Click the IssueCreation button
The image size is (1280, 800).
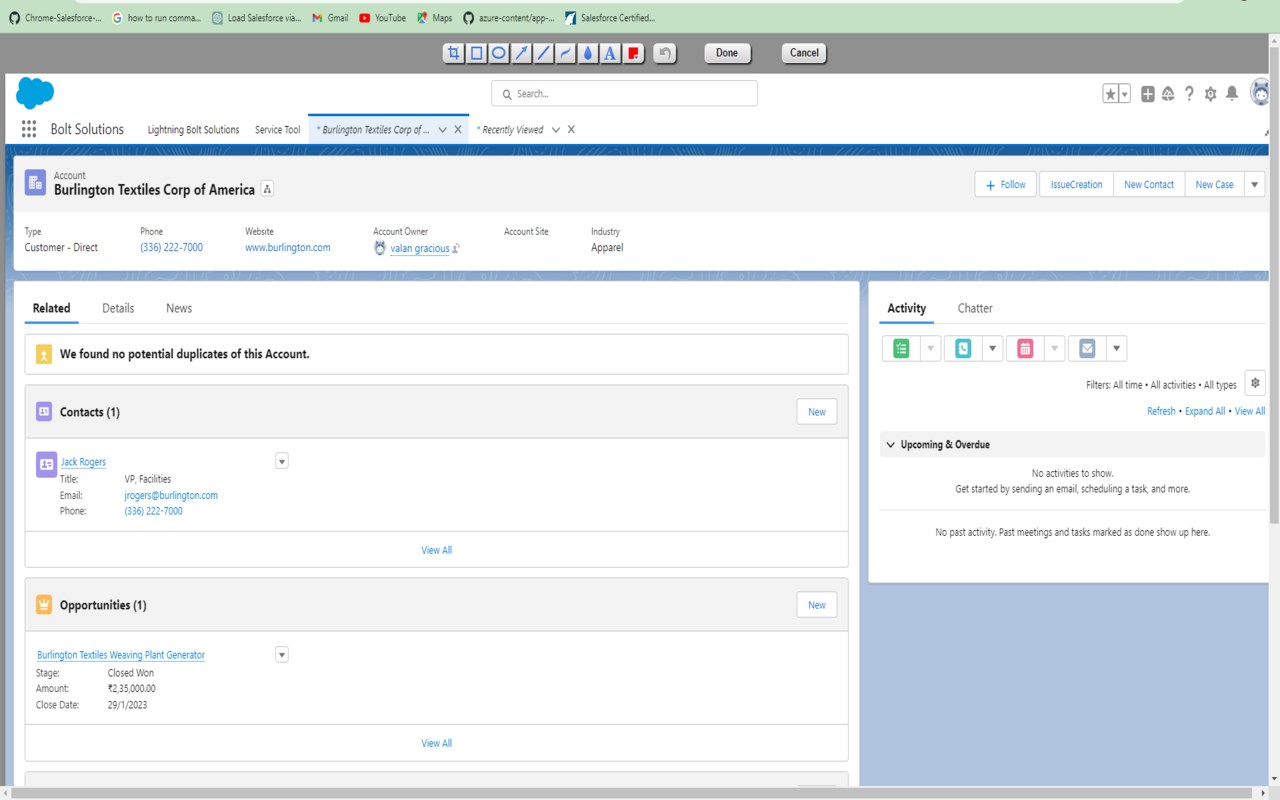point(1076,184)
